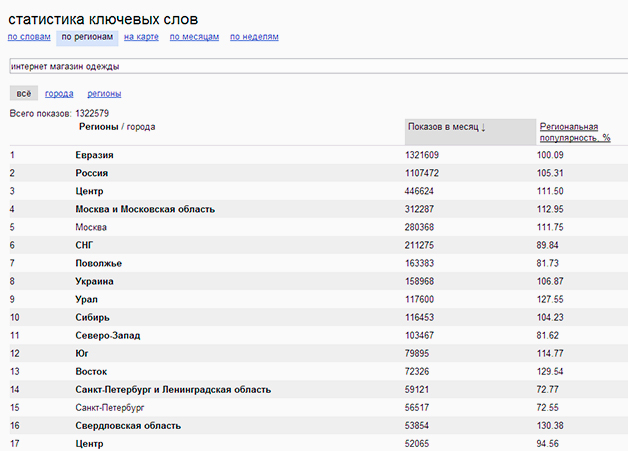628x451 pixels.
Task: Click the impressions value 117600
Action: 419,299
